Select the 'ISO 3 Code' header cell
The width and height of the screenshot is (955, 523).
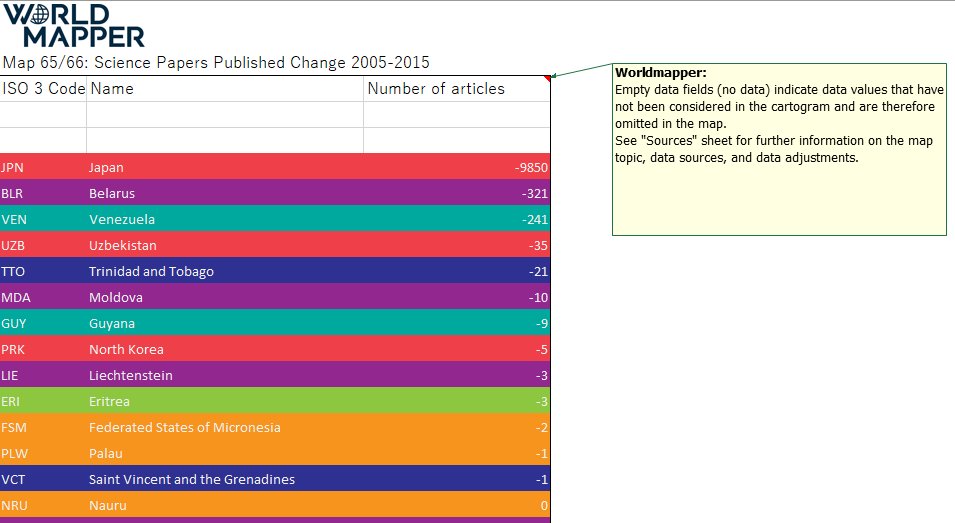coord(43,89)
